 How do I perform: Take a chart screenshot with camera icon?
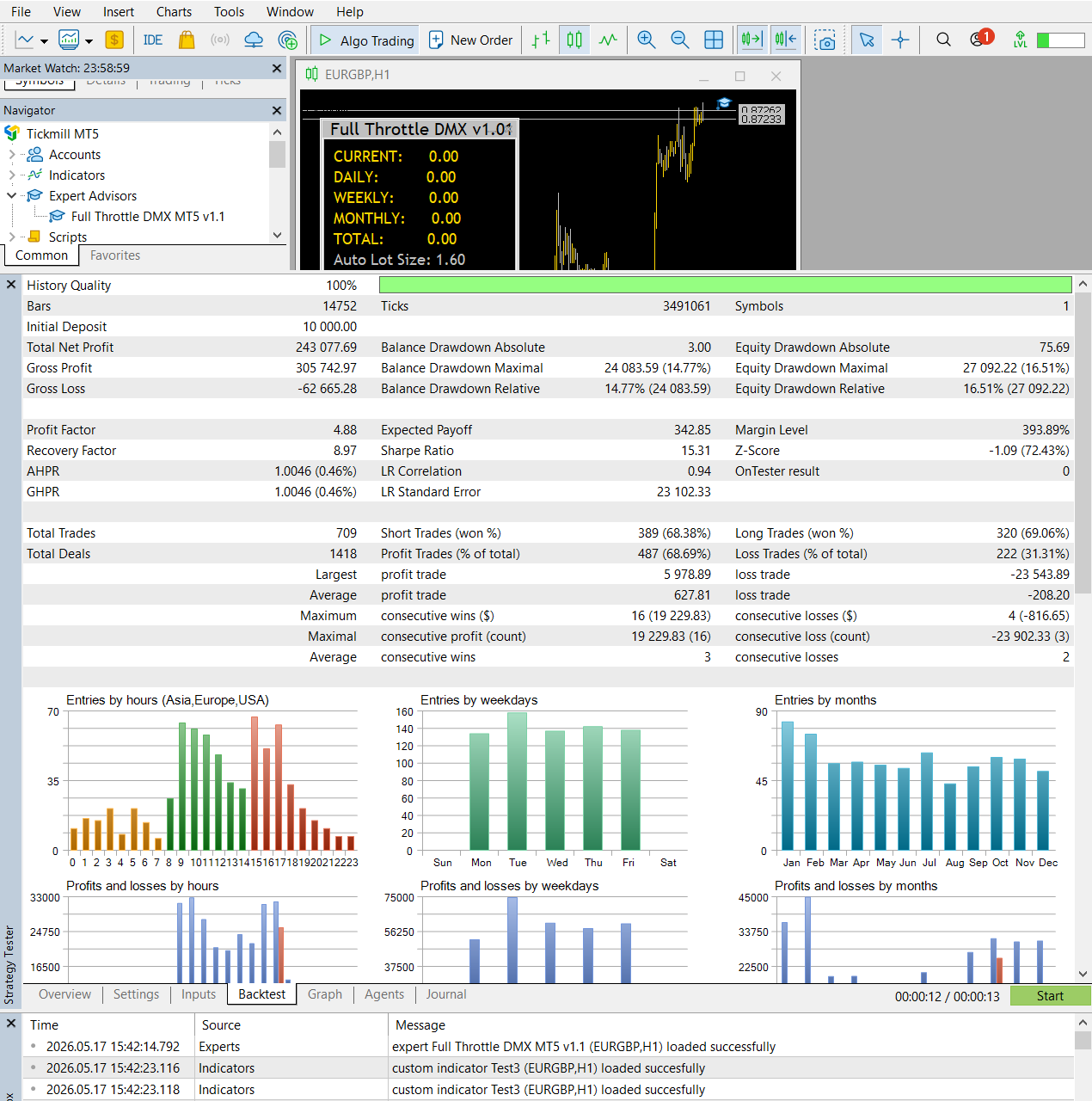pos(825,40)
